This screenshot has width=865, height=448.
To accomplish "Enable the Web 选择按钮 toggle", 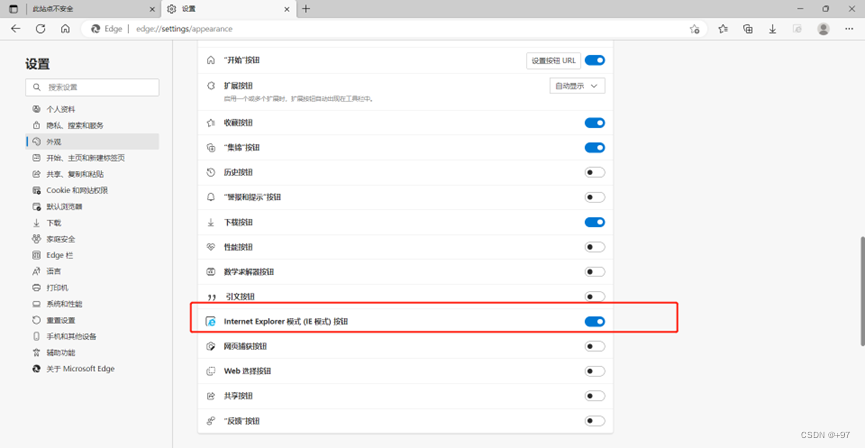I will 595,371.
